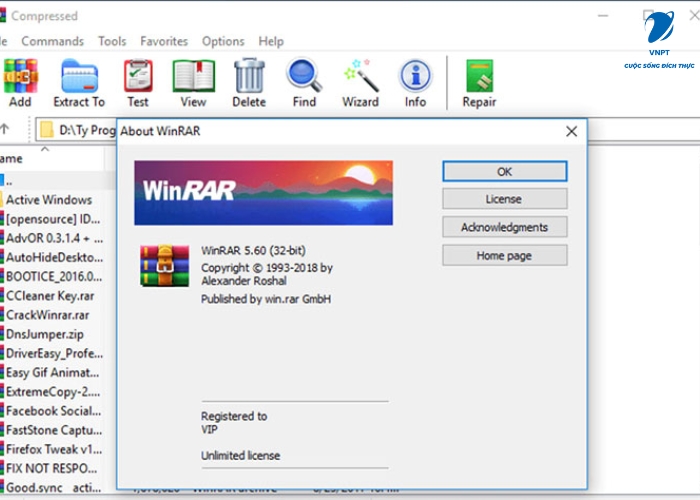Visit the Home page button

(505, 255)
